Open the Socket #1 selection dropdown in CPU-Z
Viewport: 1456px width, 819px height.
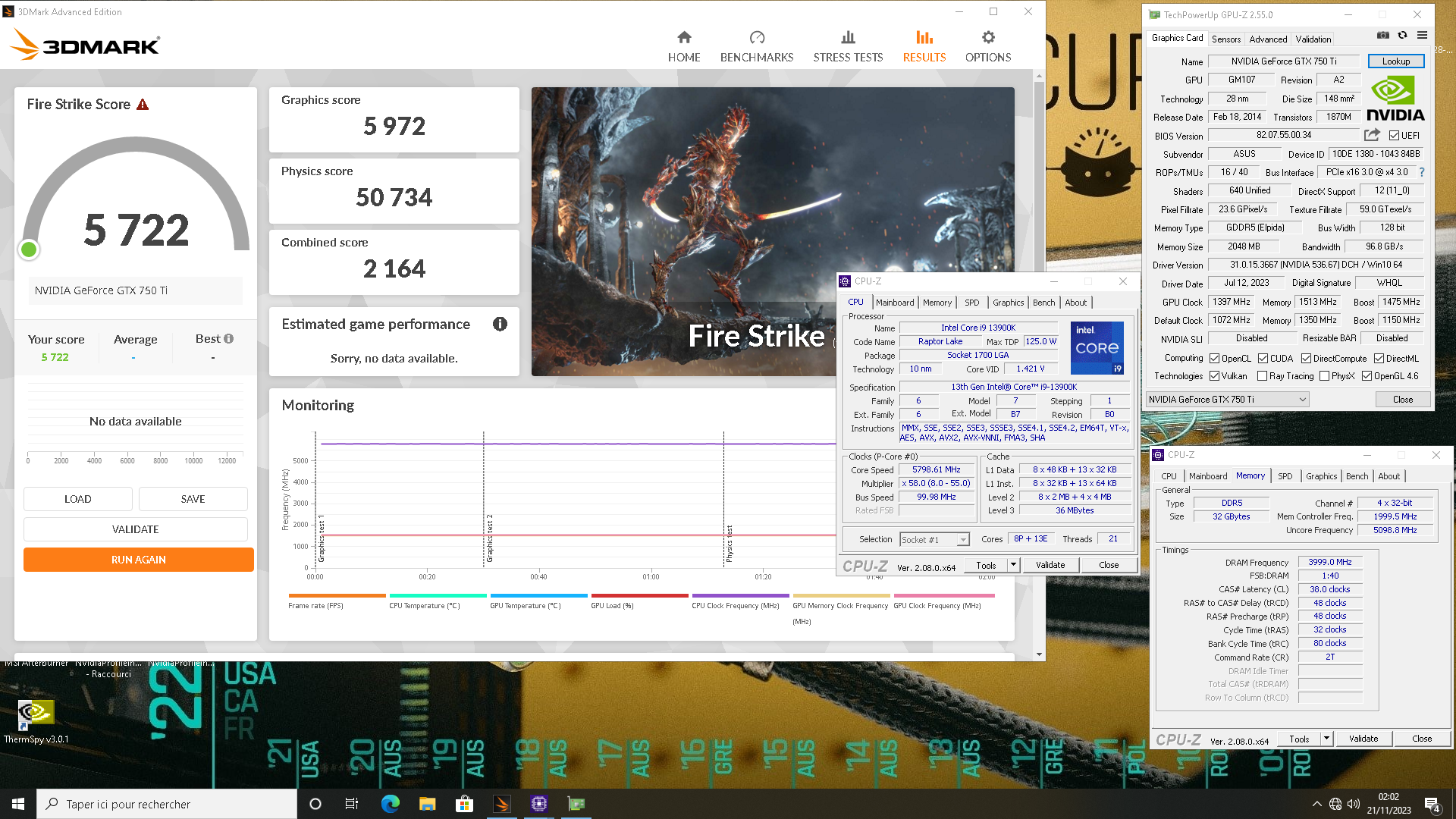point(934,539)
